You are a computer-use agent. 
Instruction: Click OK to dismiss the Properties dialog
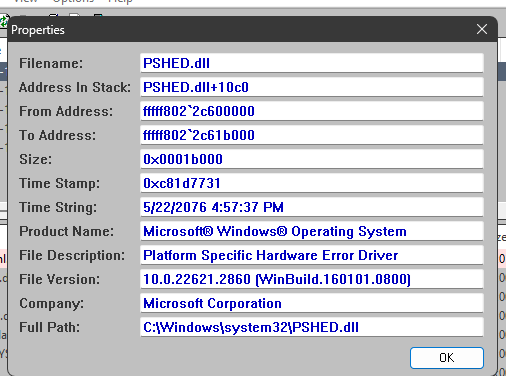pos(447,358)
